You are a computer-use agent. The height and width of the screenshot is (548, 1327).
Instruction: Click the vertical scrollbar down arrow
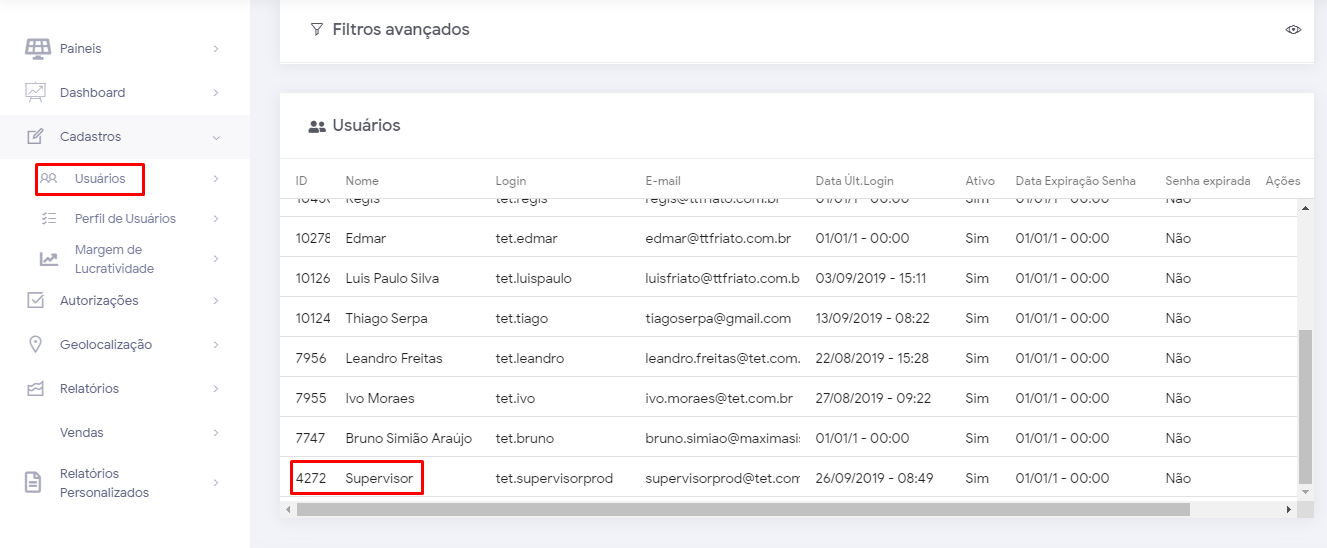point(1304,491)
